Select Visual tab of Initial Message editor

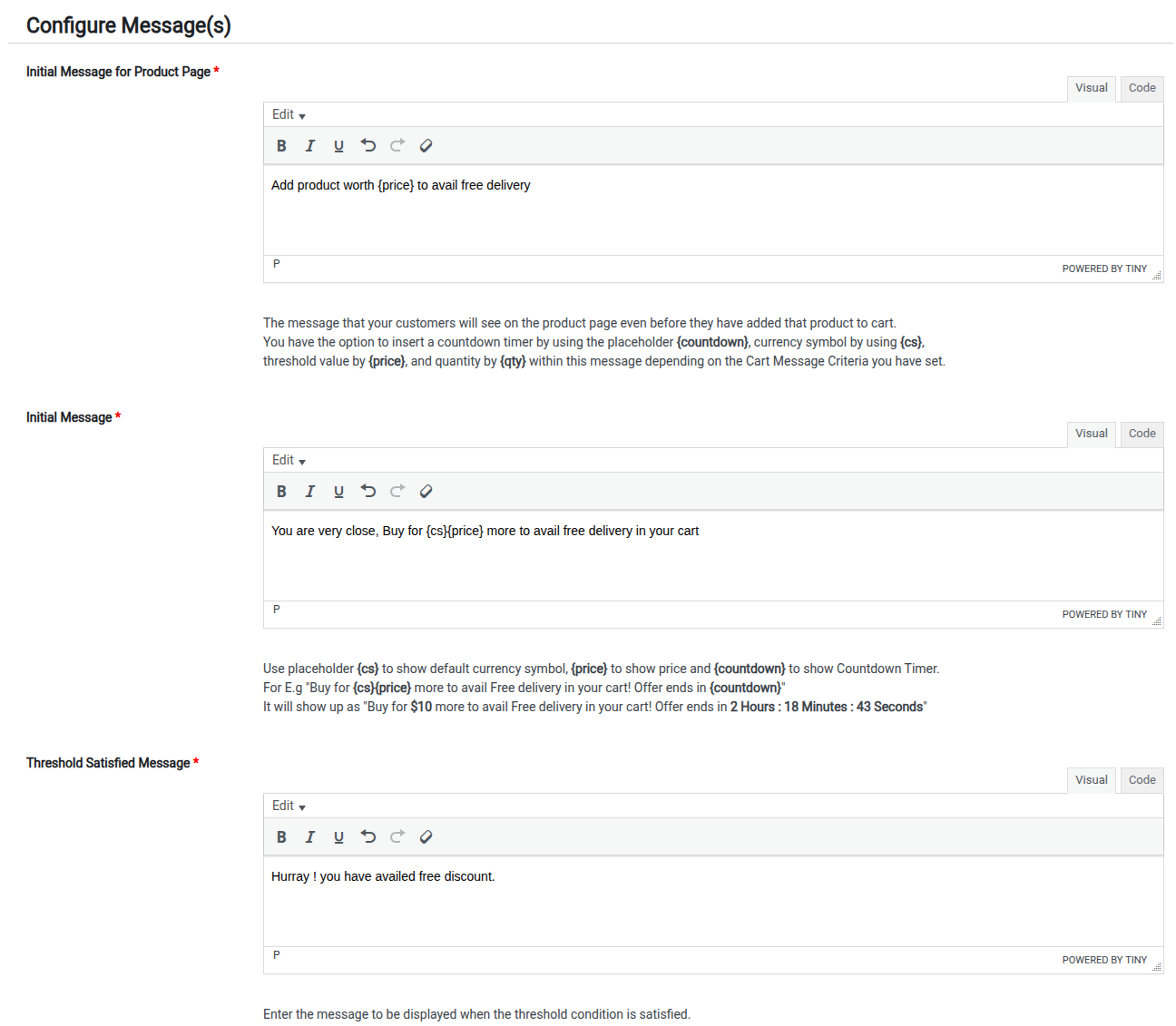1091,435
